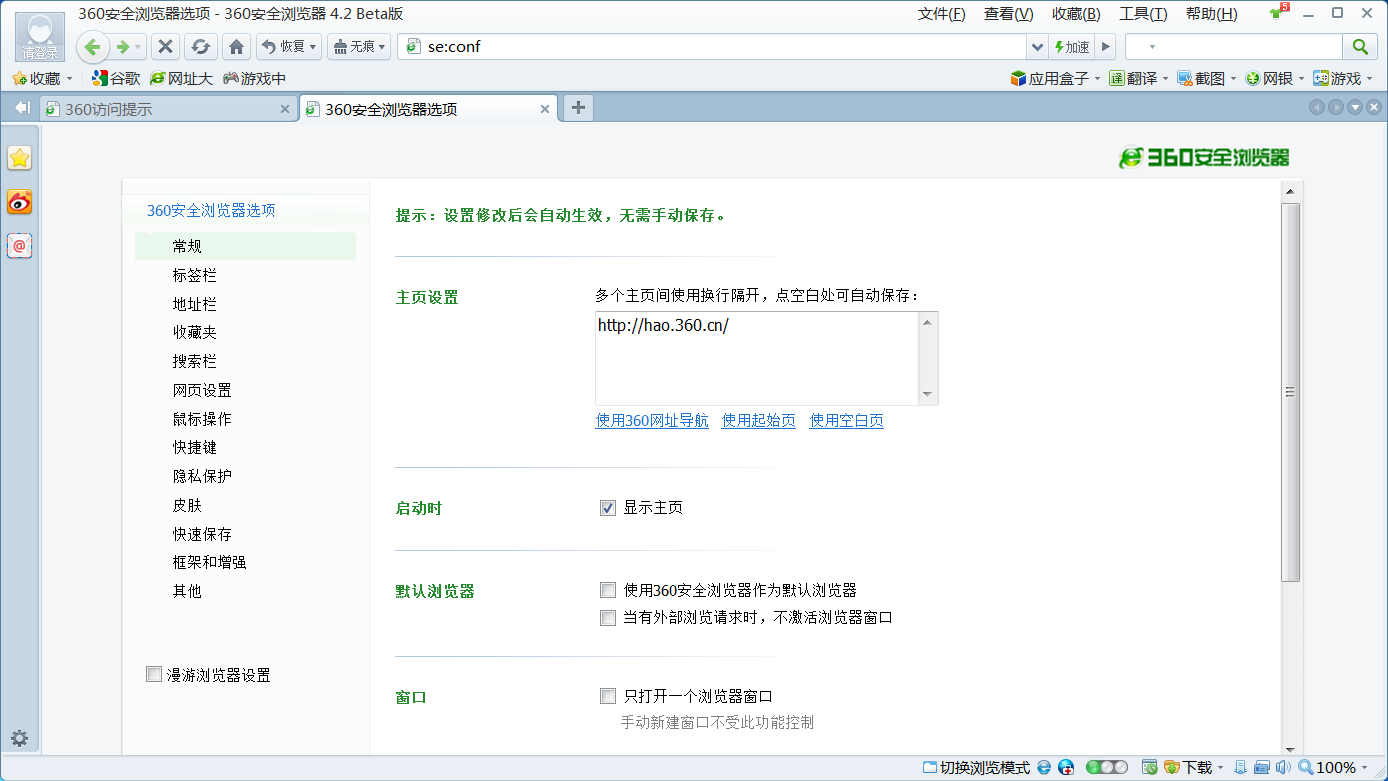The image size is (1388, 781).
Task: Open the email @ sidebar icon
Action: [19, 245]
